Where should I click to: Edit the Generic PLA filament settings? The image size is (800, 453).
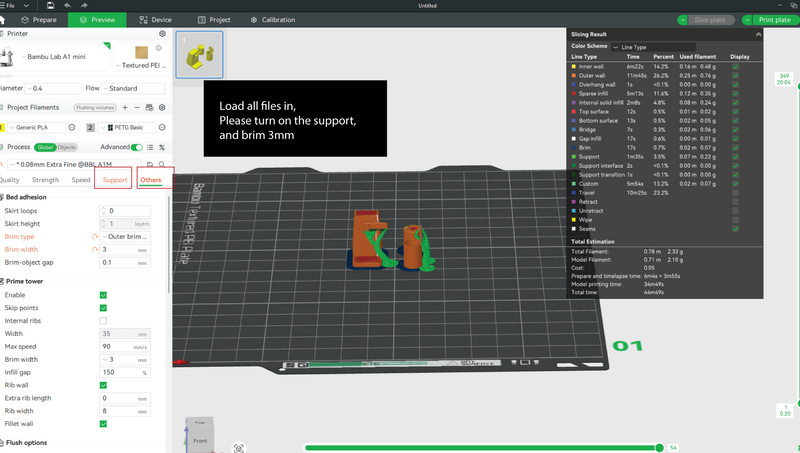[72, 128]
